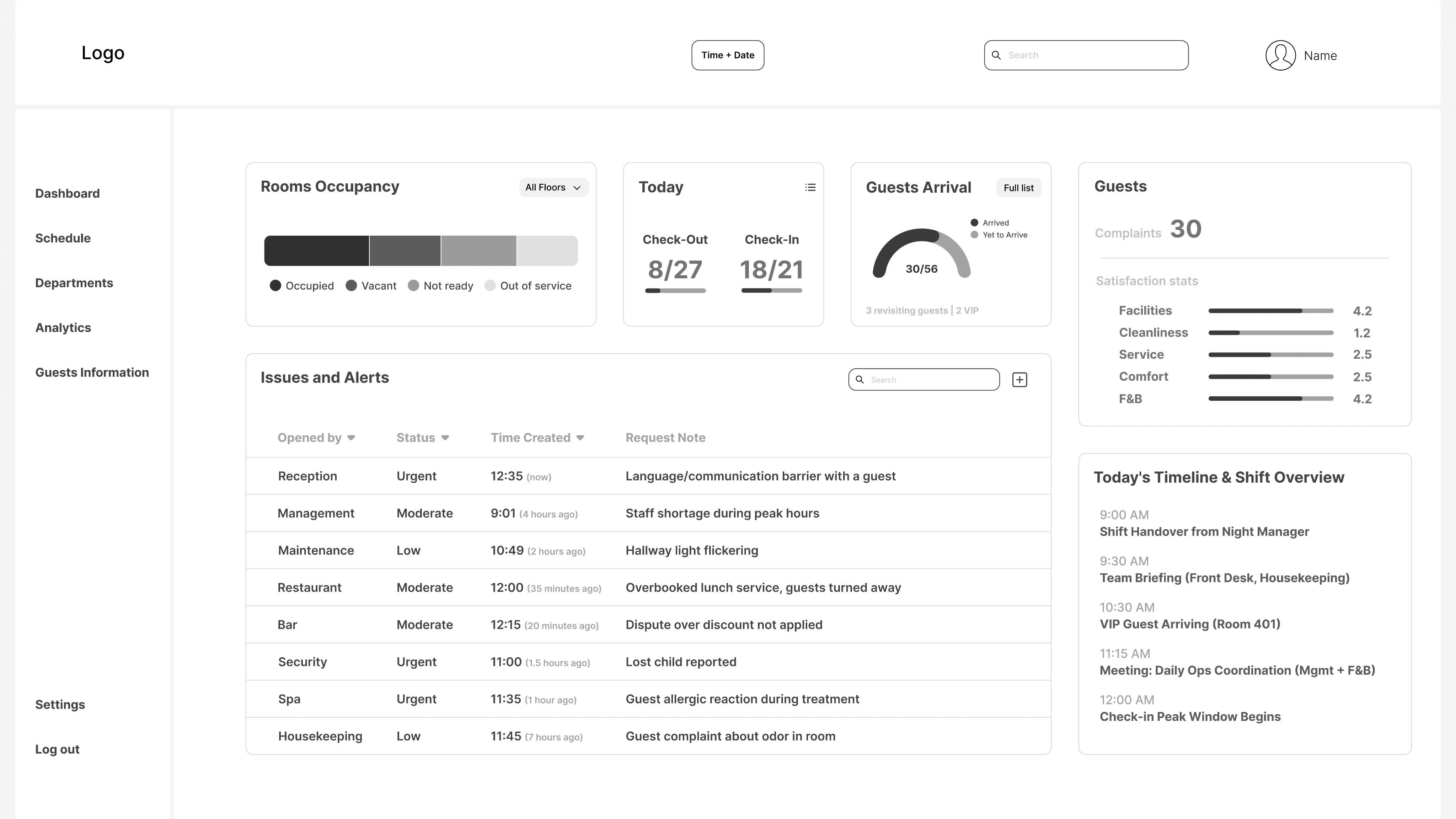Click the Occupied legend dot

[275, 285]
